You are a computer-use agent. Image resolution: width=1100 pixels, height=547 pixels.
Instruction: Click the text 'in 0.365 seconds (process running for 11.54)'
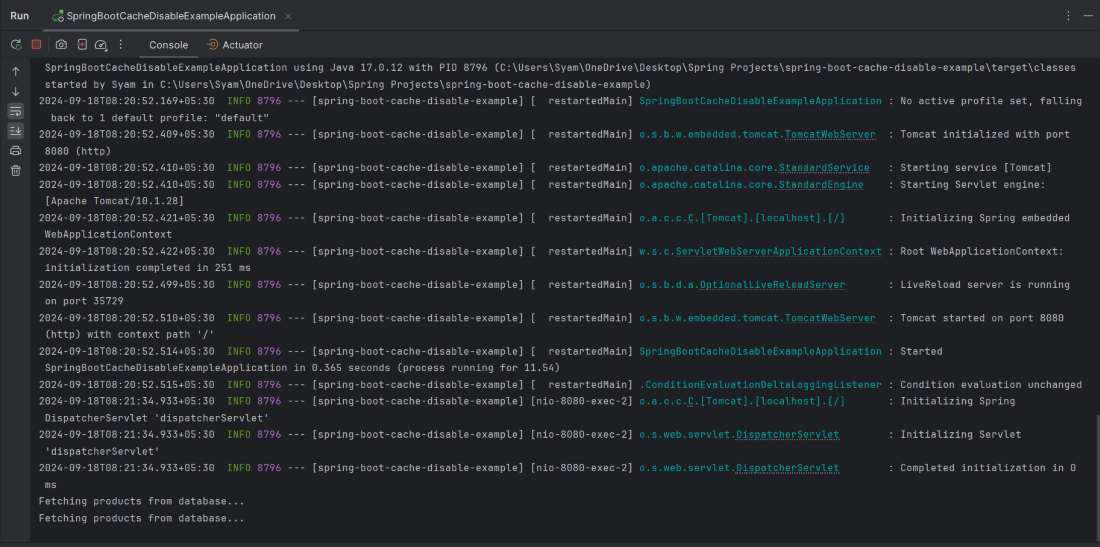coord(427,368)
